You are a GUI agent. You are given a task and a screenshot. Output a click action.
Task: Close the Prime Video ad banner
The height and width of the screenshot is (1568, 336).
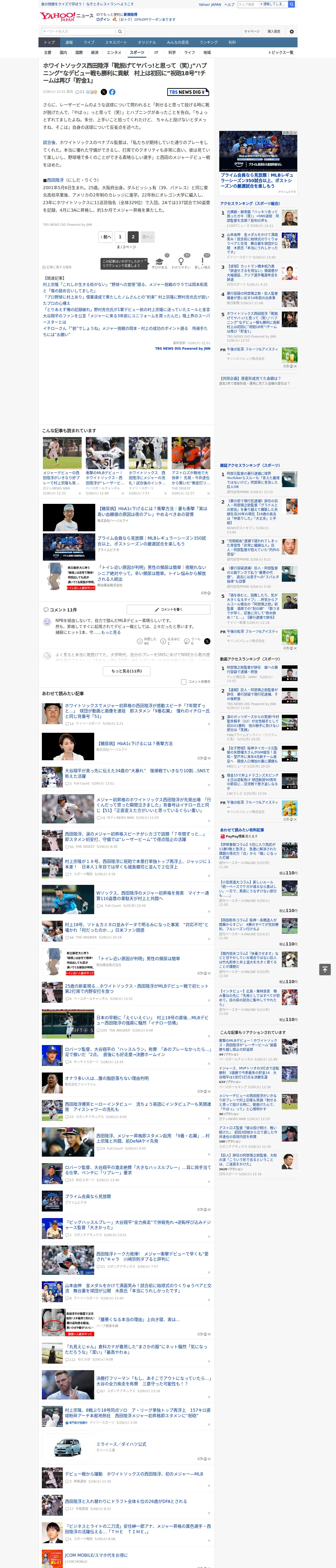(295, 133)
